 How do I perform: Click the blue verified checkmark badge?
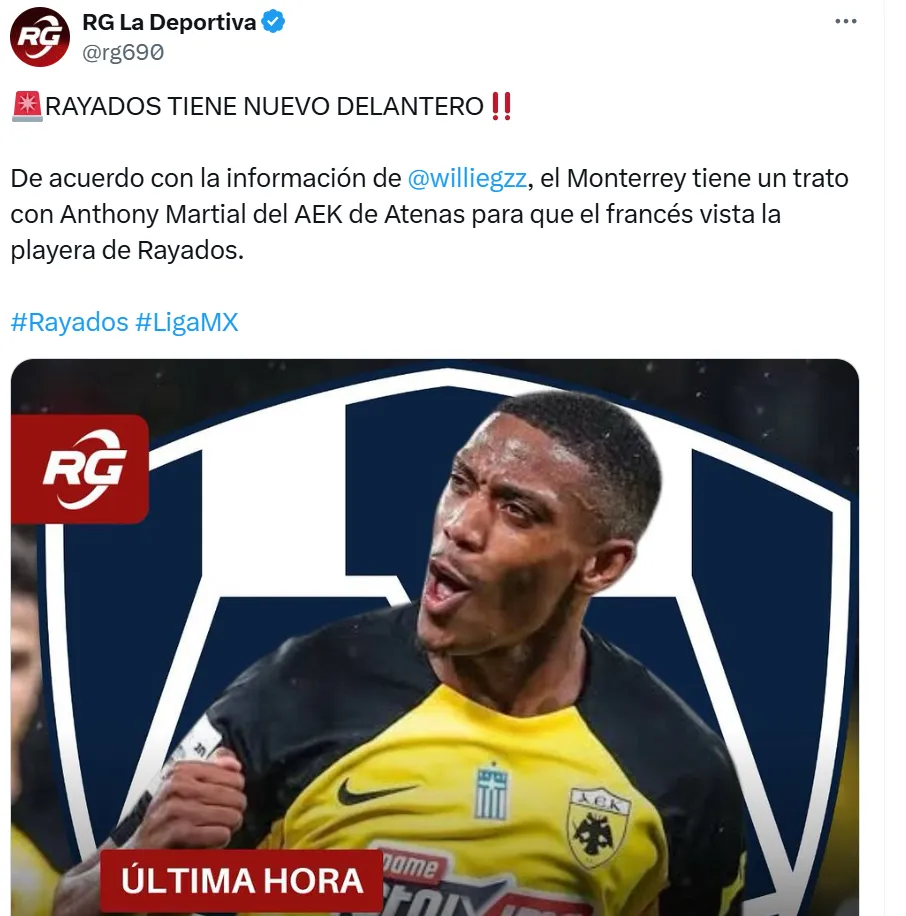pyautogui.click(x=273, y=22)
